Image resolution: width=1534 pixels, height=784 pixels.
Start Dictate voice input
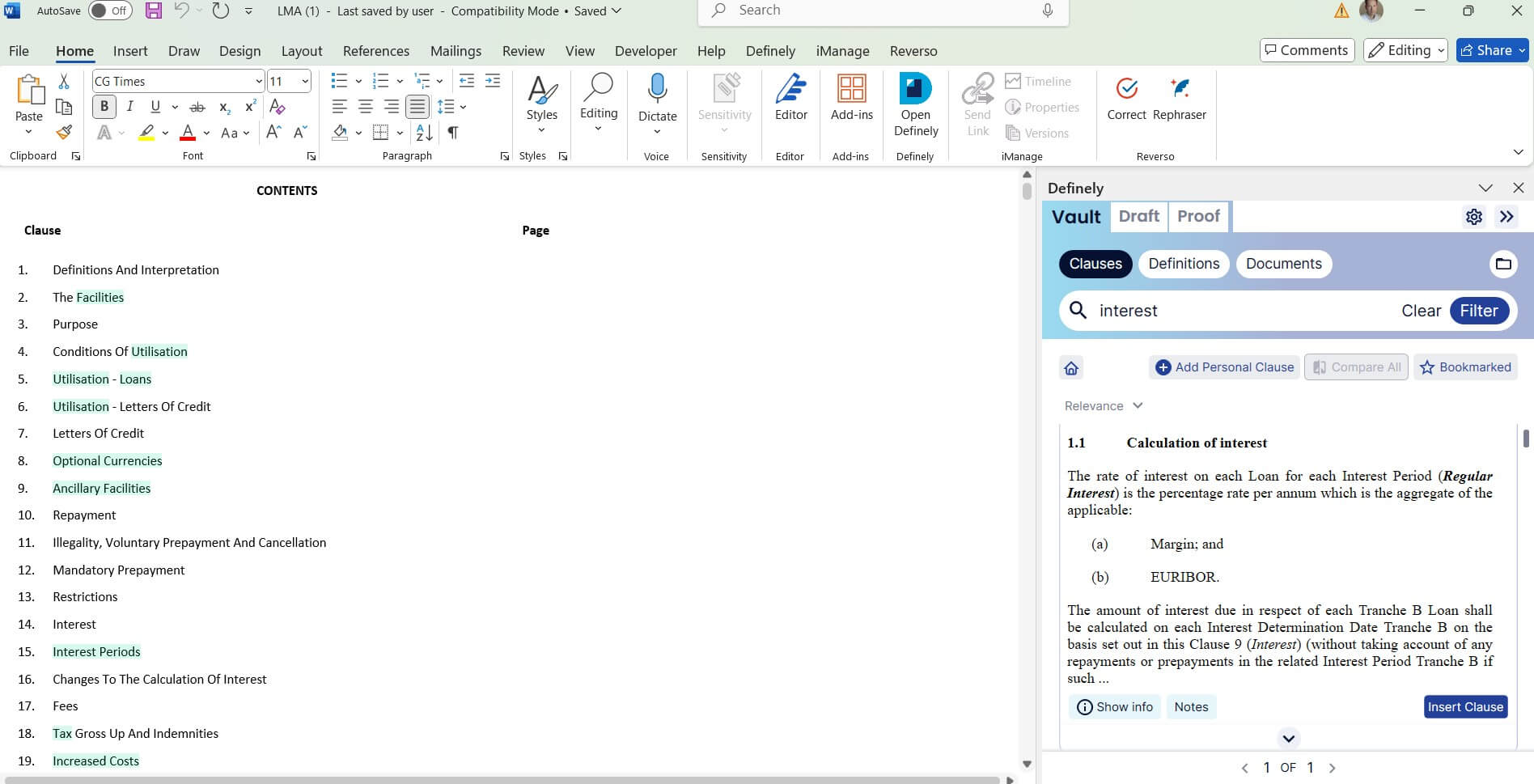(x=657, y=98)
